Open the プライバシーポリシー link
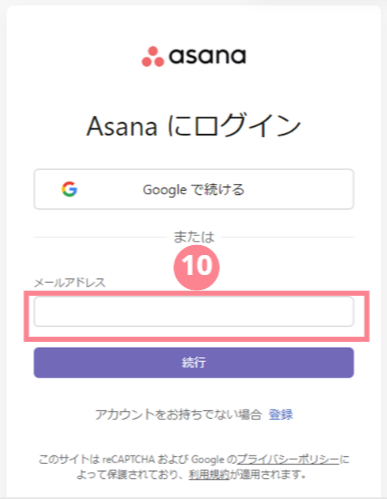The image size is (387, 499). 288,459
